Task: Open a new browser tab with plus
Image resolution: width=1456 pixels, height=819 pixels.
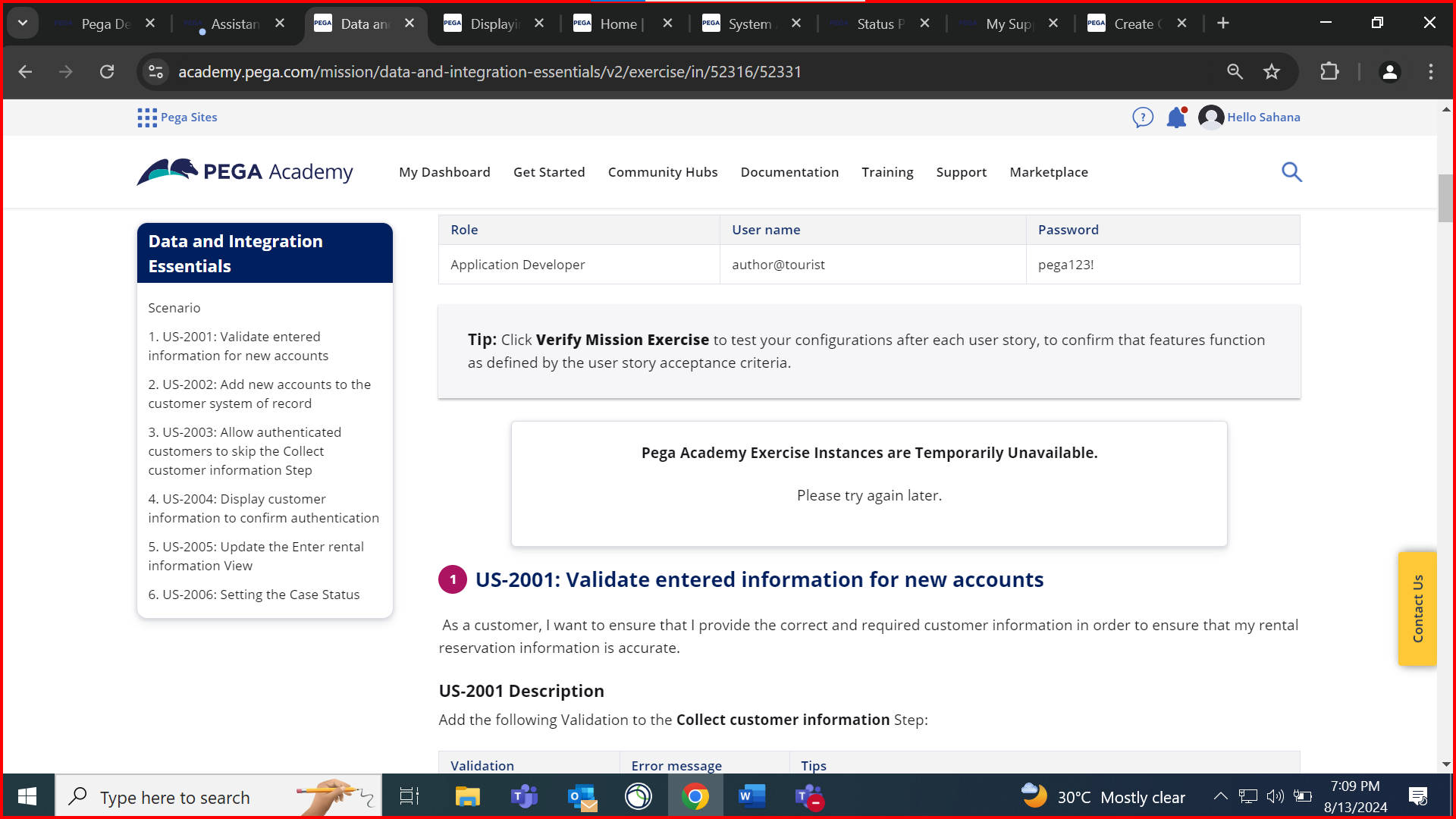Action: tap(1222, 24)
